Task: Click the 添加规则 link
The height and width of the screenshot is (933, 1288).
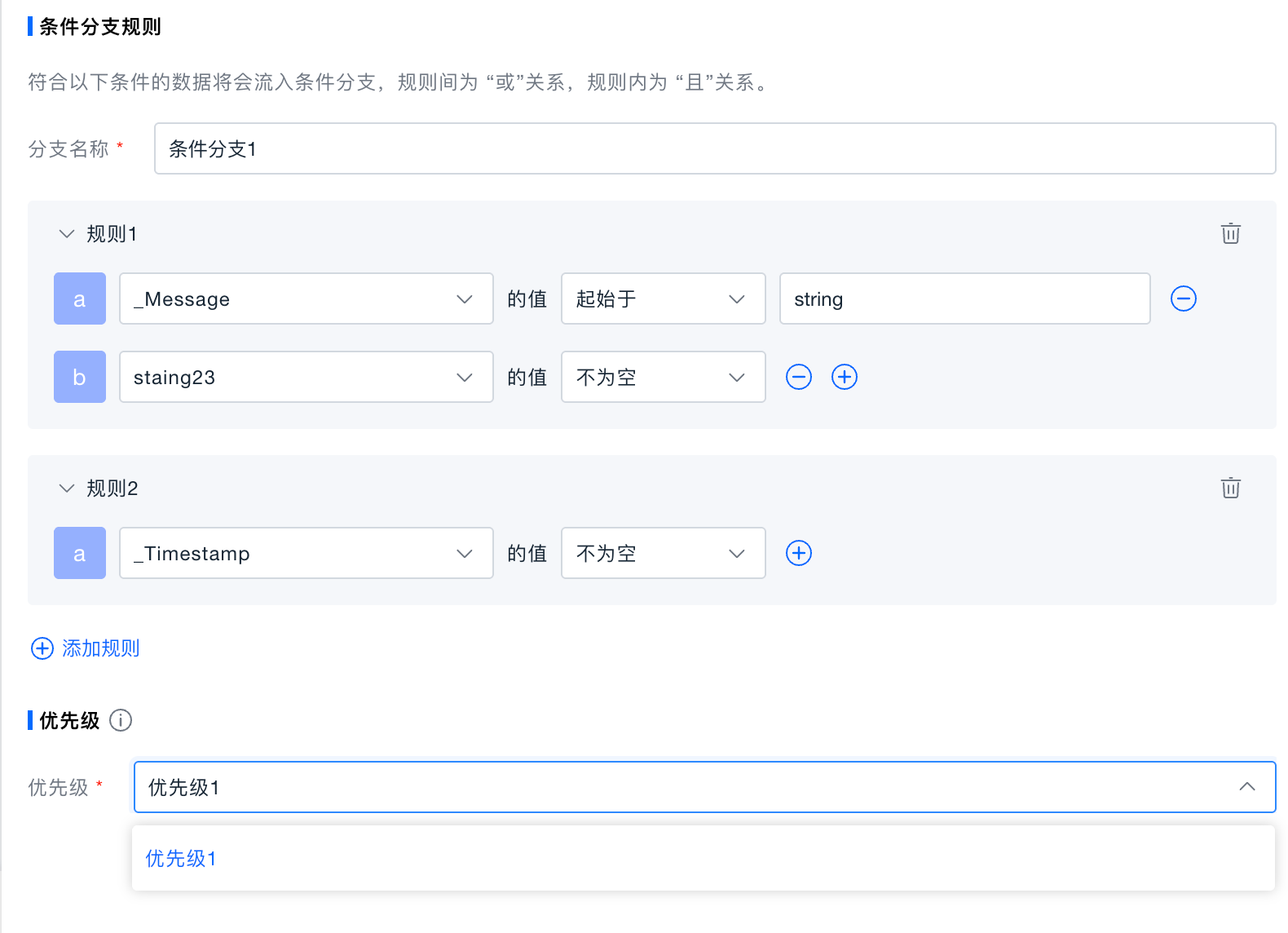Action: point(100,648)
